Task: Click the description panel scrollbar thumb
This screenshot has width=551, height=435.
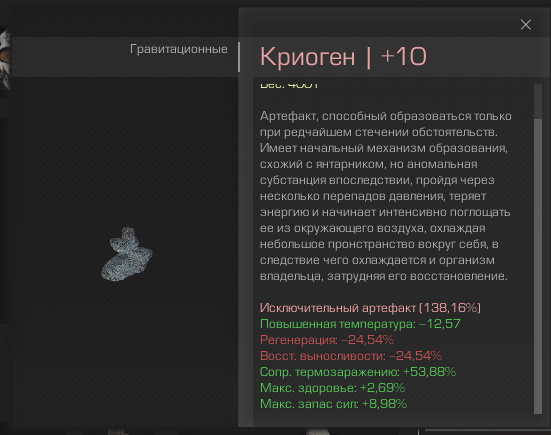Action: pyautogui.click(x=538, y=266)
